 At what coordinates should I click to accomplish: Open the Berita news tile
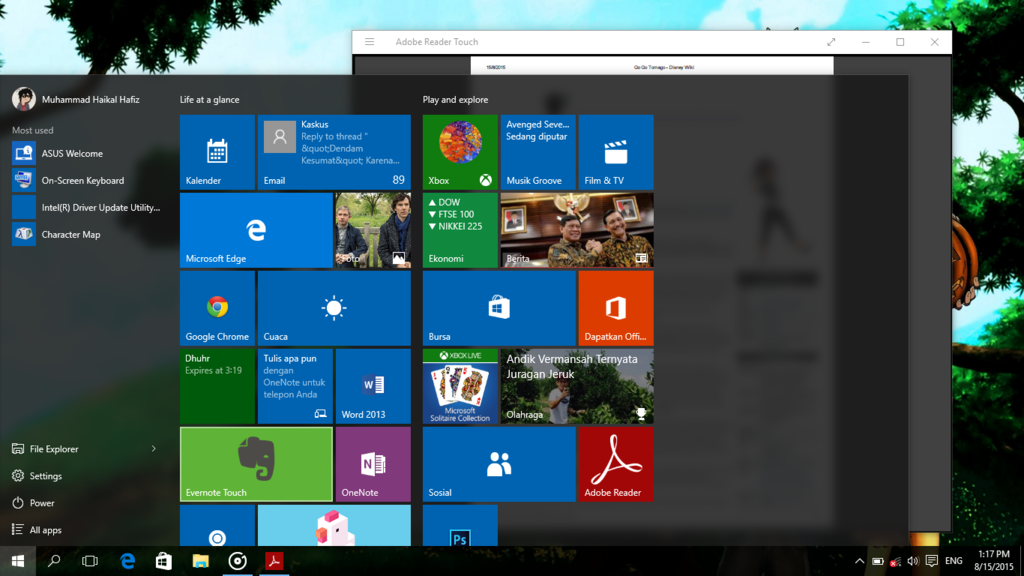pos(577,230)
